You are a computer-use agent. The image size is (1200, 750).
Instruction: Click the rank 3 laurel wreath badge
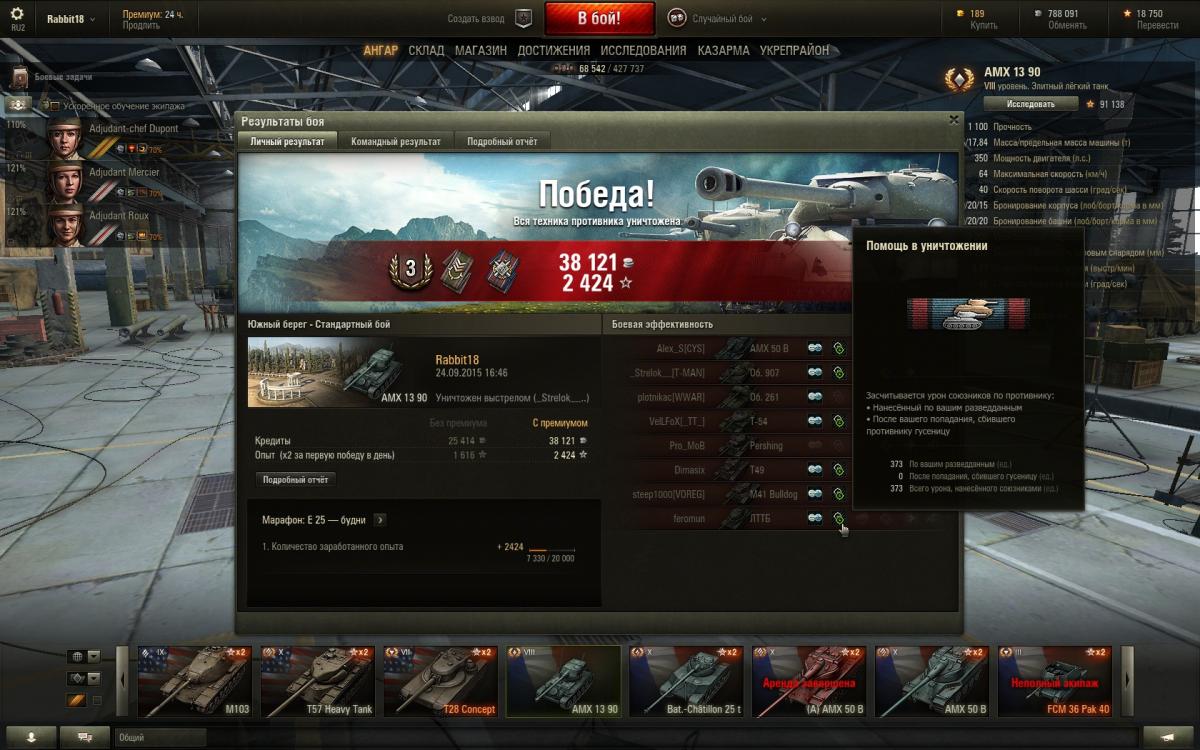[x=410, y=269]
